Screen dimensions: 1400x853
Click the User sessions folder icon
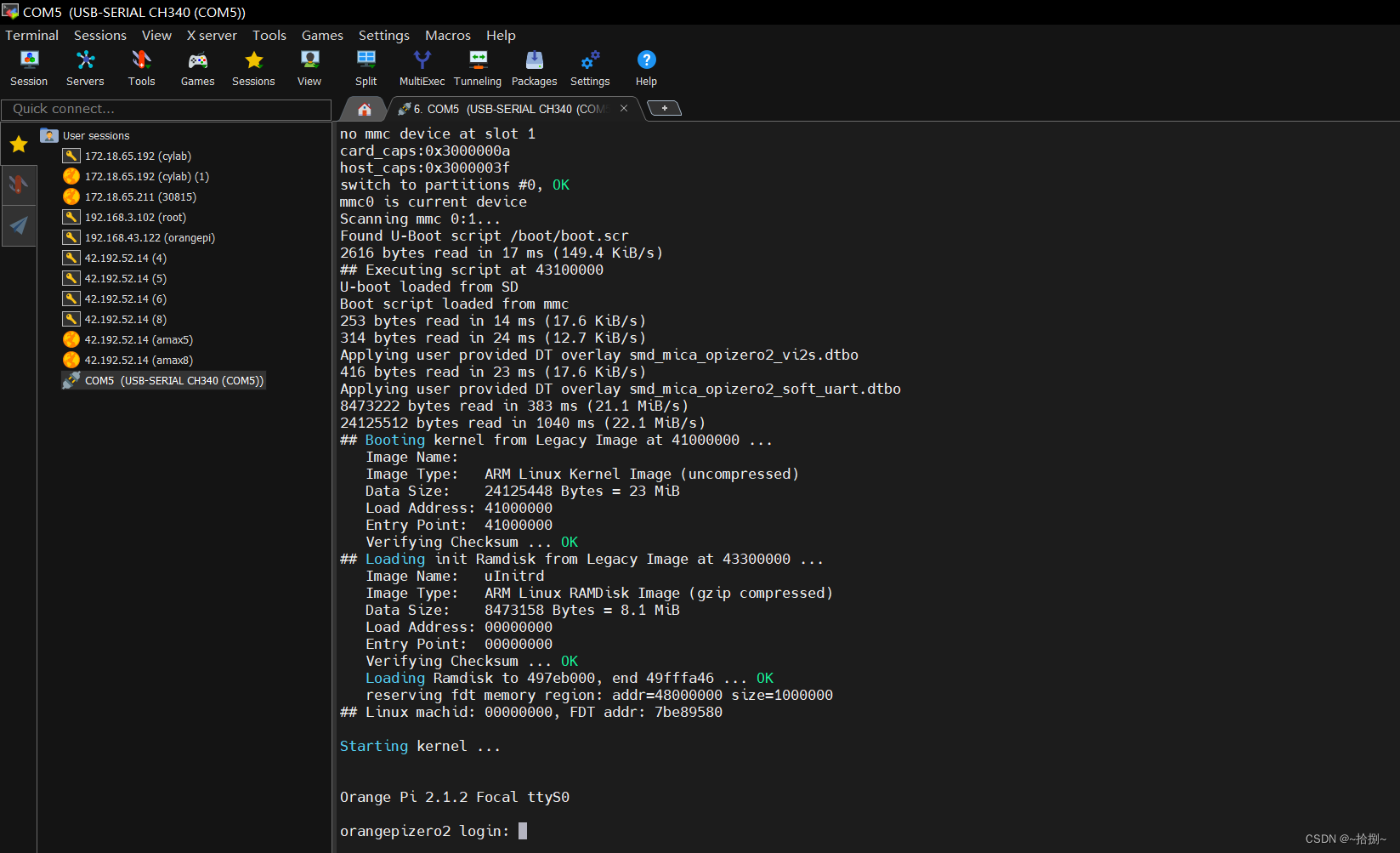[49, 135]
